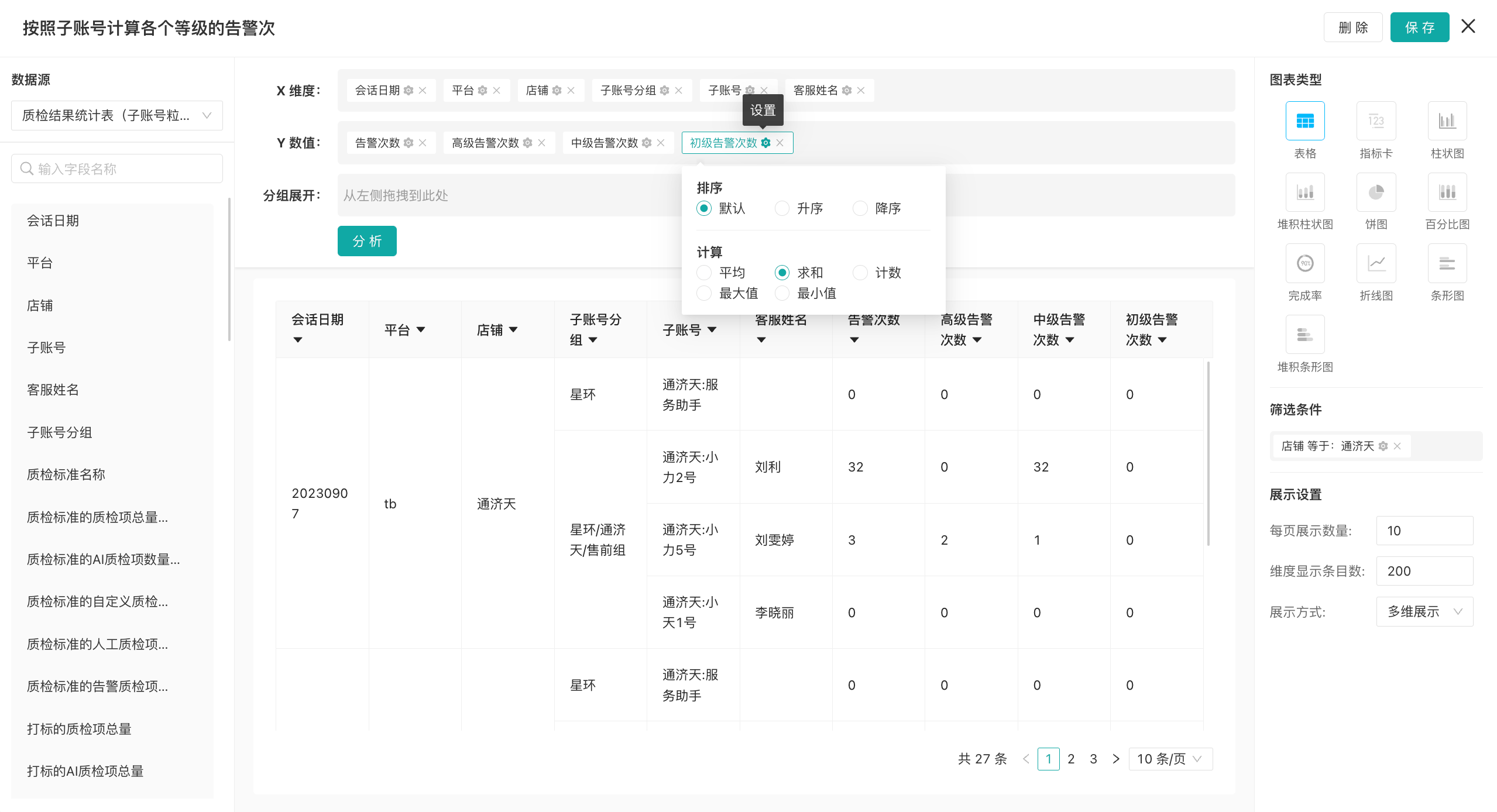Open settings gear for 子账号分组 tag
The width and height of the screenshot is (1497, 812).
tap(664, 91)
